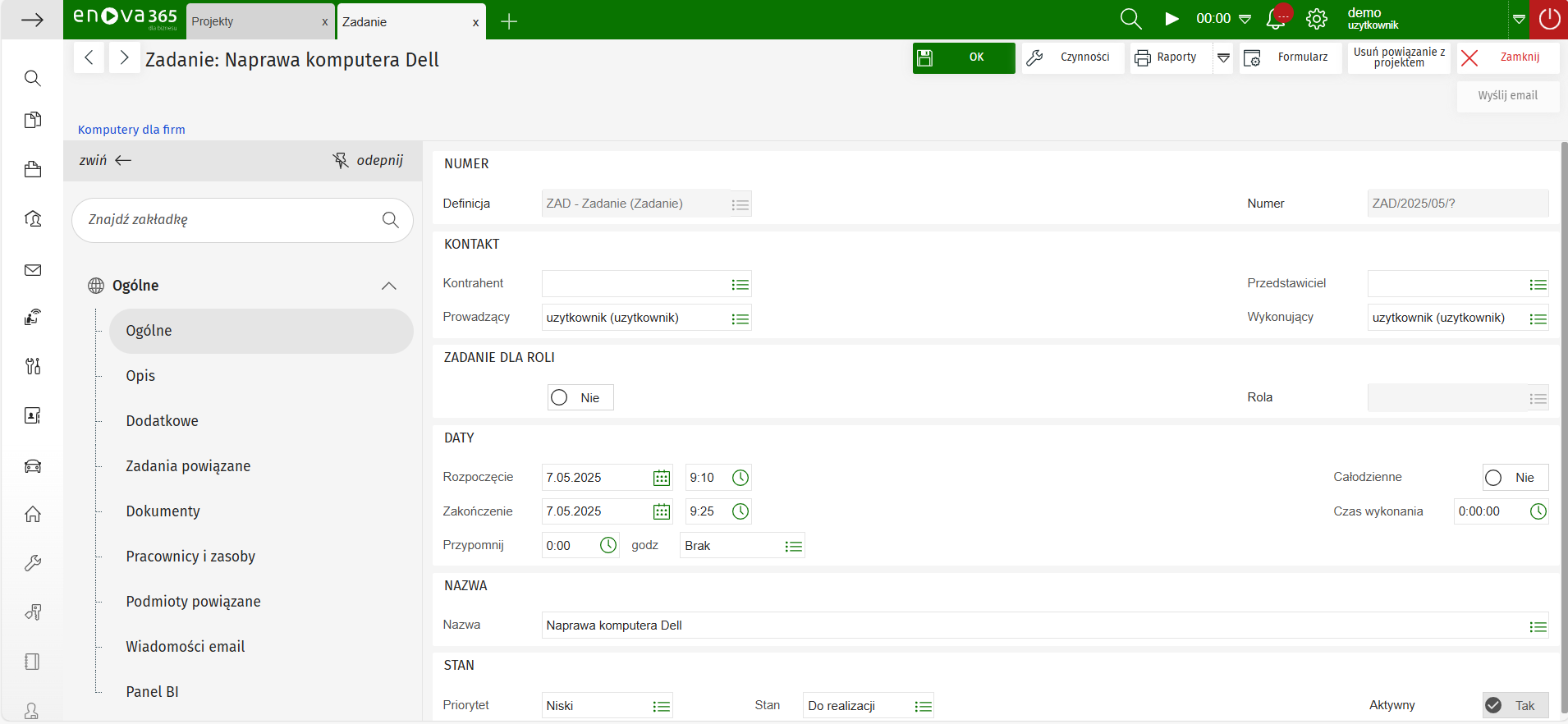Open the Priorytet dropdown list
The height and width of the screenshot is (724, 1568).
661,706
